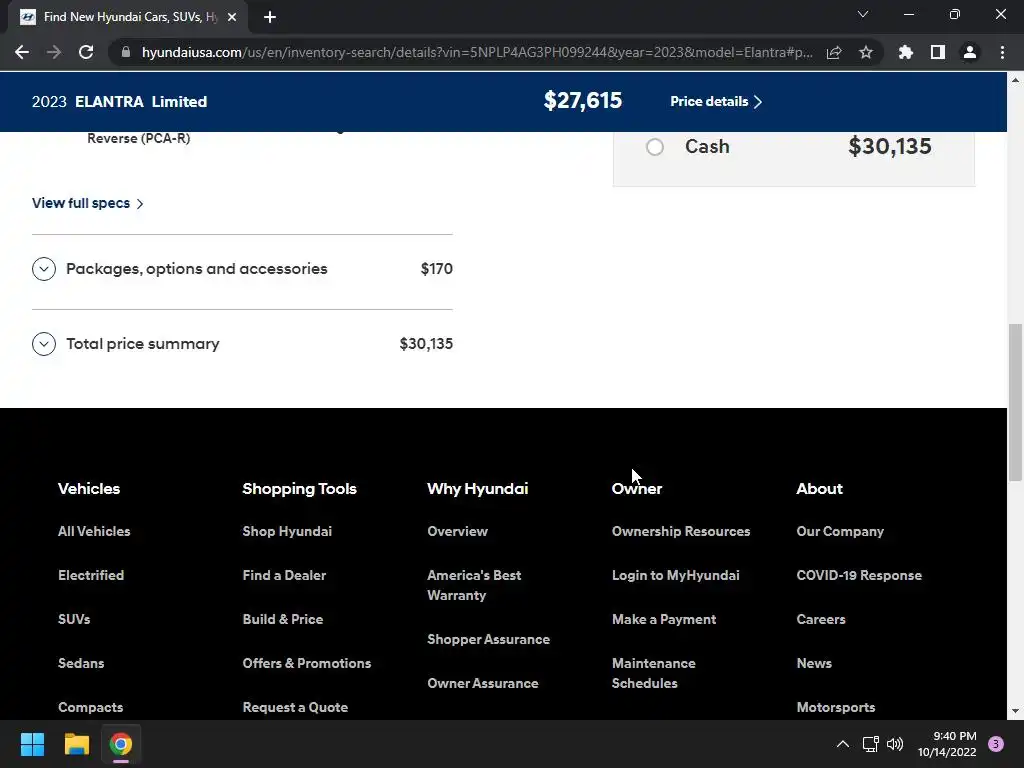Open Find a Dealer link
Image resolution: width=1024 pixels, height=768 pixels.
[x=284, y=575]
